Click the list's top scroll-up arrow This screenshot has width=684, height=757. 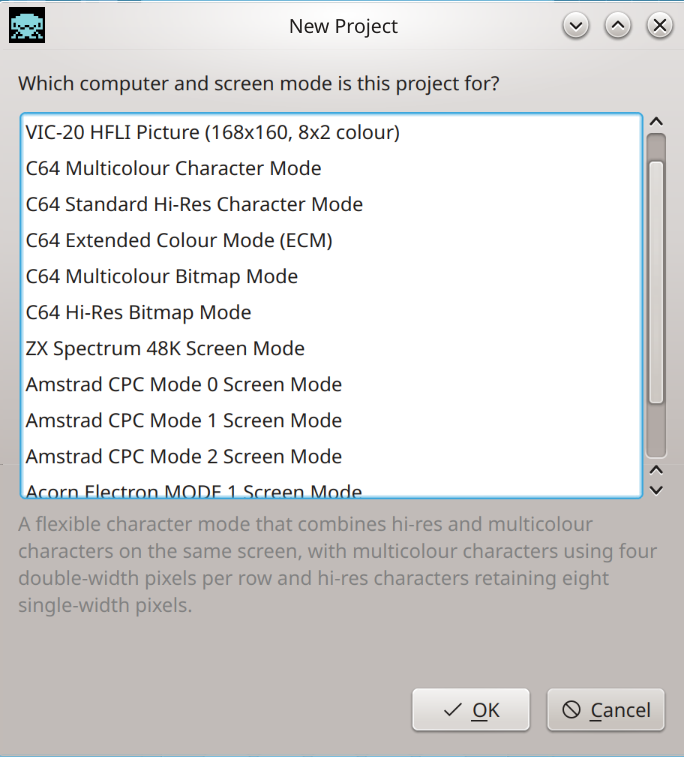(x=656, y=122)
